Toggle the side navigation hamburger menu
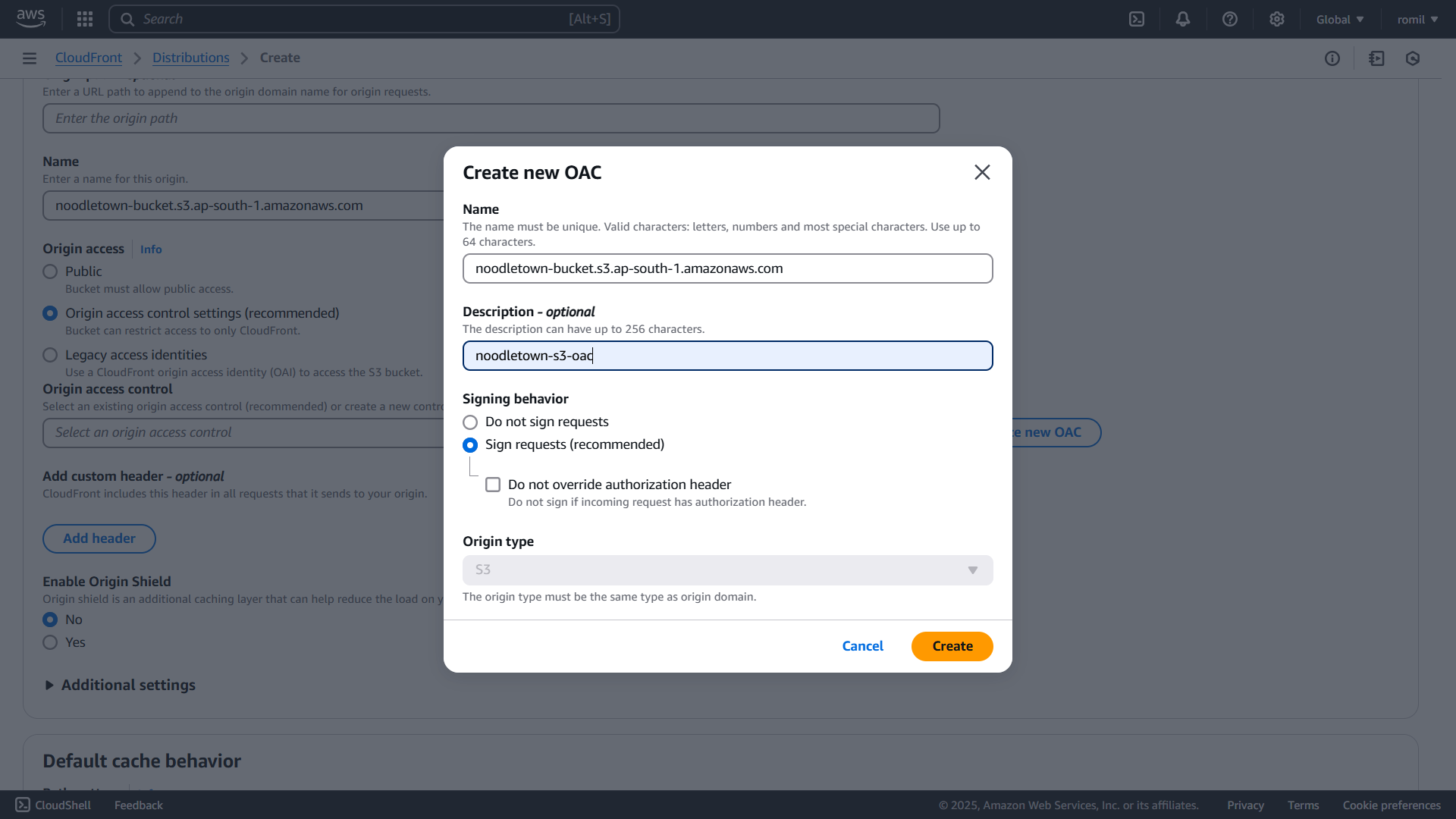The image size is (1456, 819). click(30, 58)
